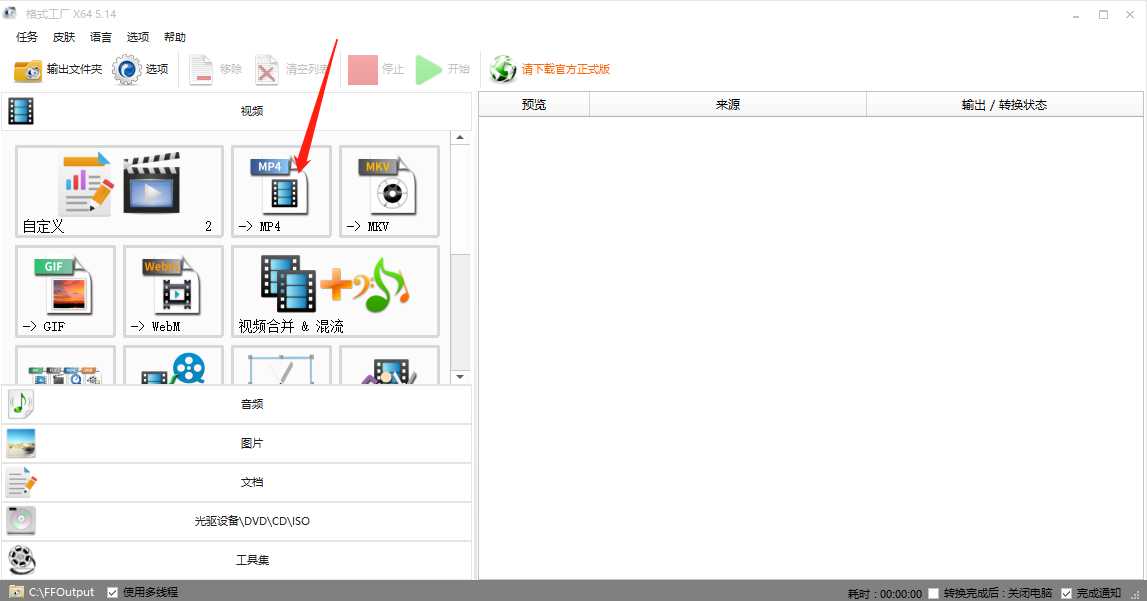
Task: Click the scroll-down arrow of video list
Action: (x=460, y=377)
